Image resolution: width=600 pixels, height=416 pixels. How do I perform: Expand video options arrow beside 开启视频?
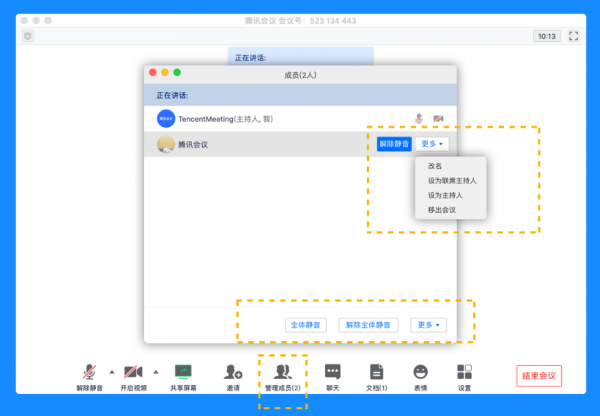[155, 371]
